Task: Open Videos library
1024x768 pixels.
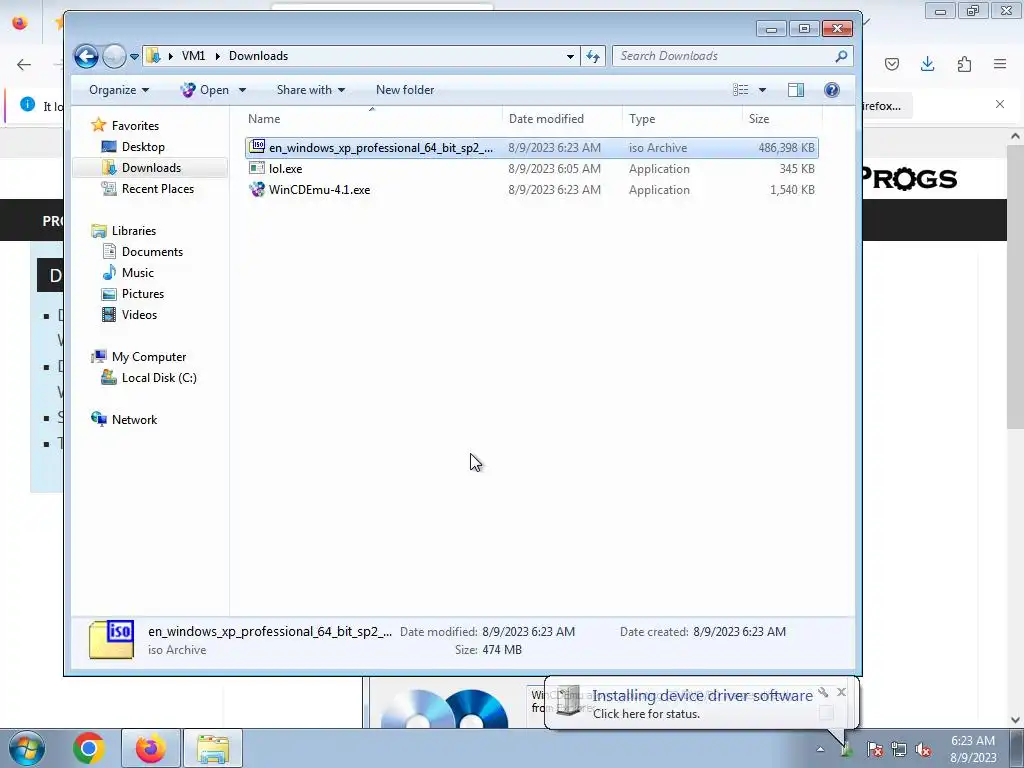Action: 139,315
